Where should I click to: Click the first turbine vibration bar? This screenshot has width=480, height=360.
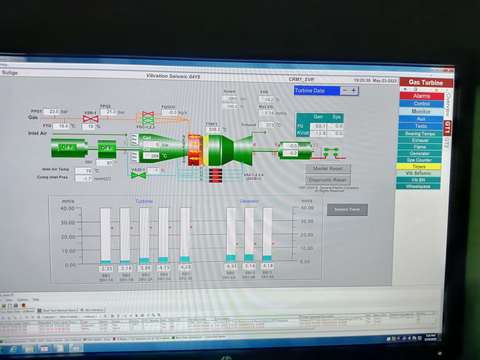(x=106, y=236)
